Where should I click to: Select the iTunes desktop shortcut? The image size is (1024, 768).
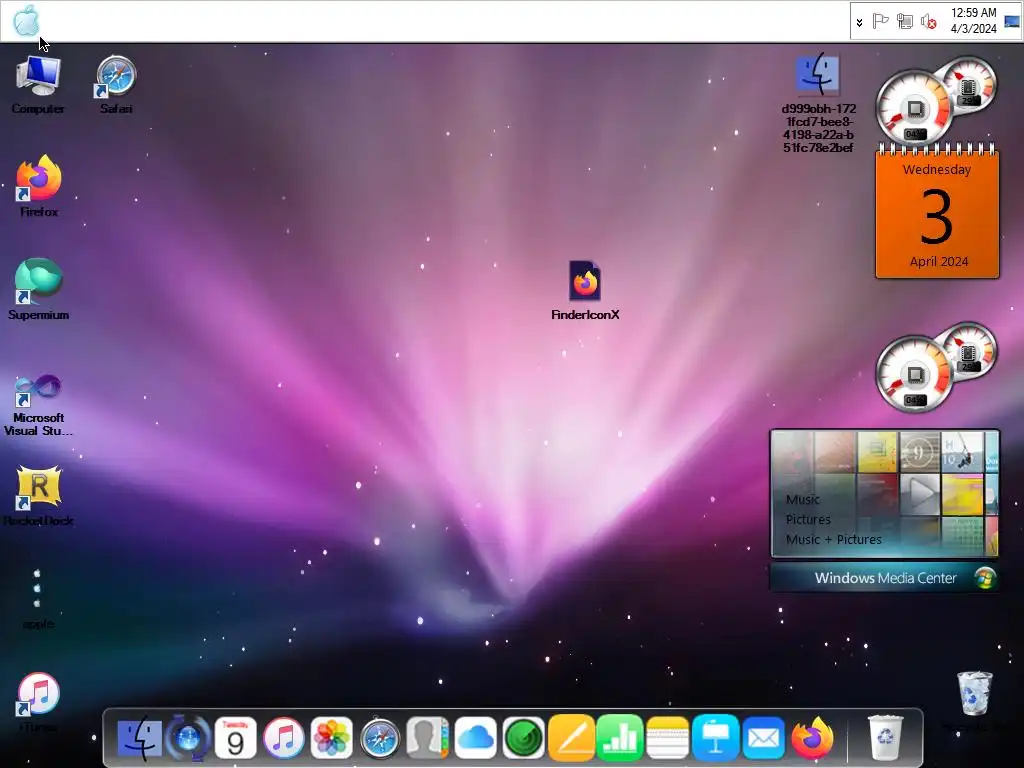click(39, 702)
